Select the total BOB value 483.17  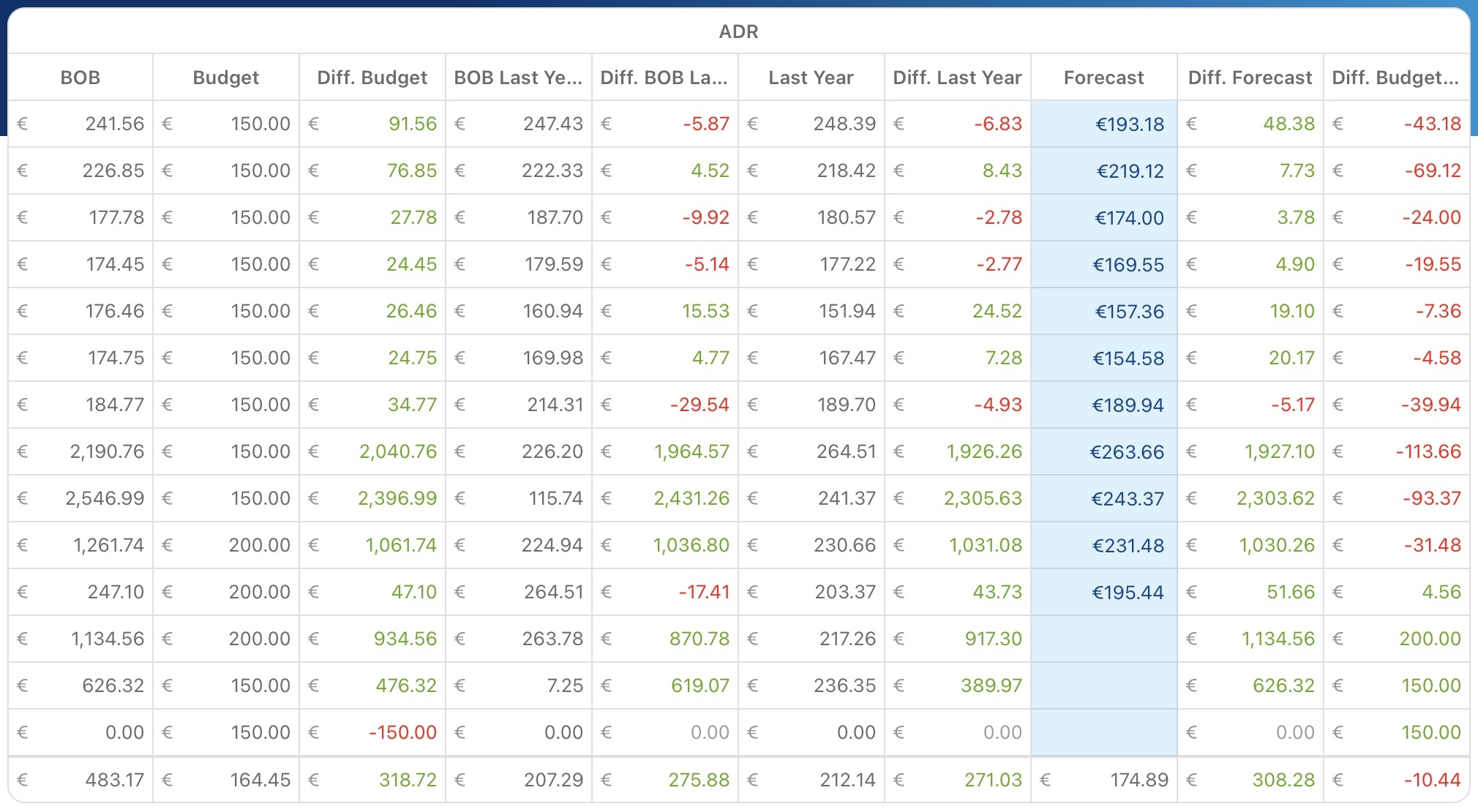[x=114, y=780]
